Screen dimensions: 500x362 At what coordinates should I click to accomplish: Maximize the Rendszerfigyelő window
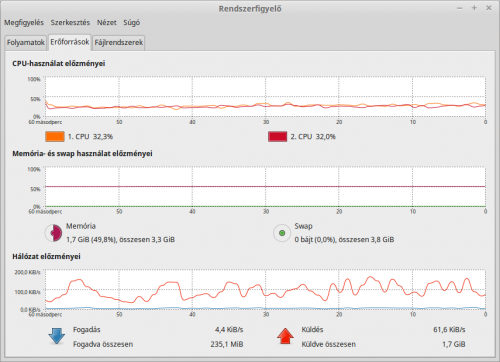pyautogui.click(x=474, y=8)
